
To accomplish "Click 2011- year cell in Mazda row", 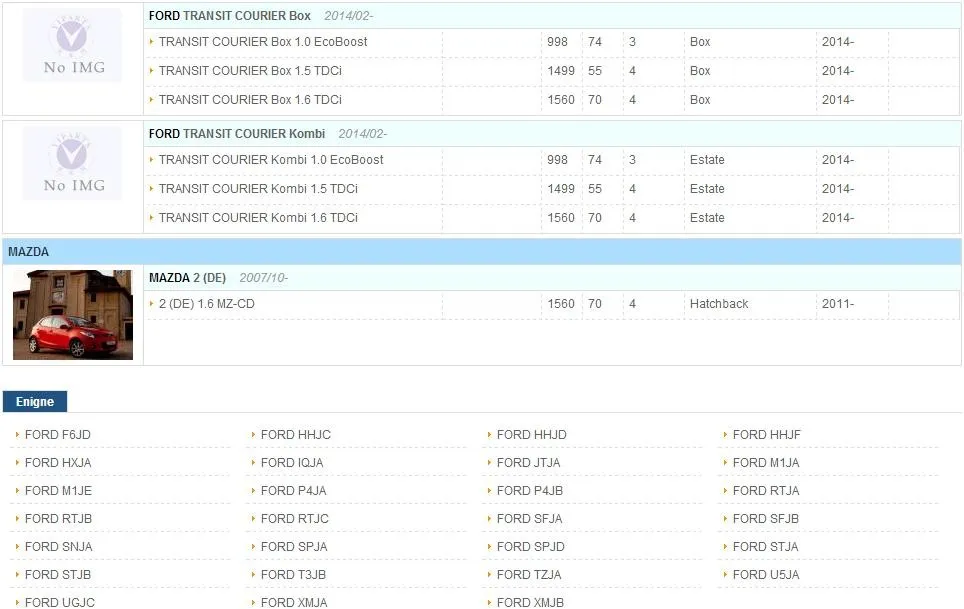I will tap(838, 304).
